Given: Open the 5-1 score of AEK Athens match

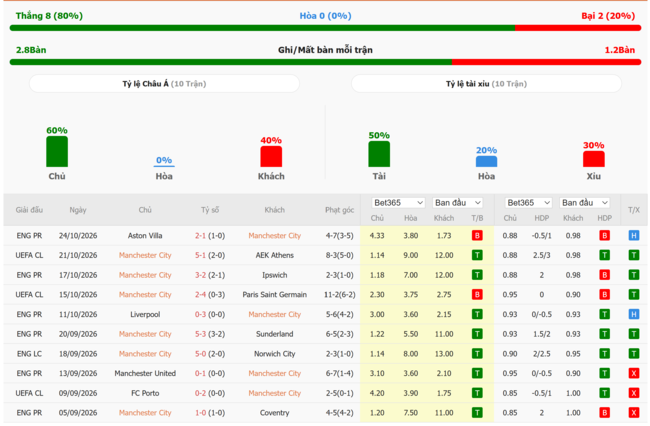Looking at the screenshot, I should [x=201, y=255].
